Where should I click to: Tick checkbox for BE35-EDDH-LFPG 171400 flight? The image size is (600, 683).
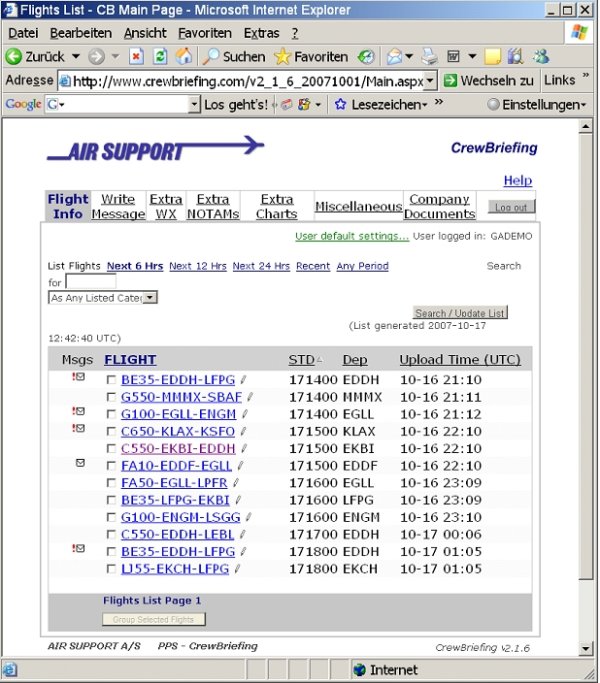[112, 380]
